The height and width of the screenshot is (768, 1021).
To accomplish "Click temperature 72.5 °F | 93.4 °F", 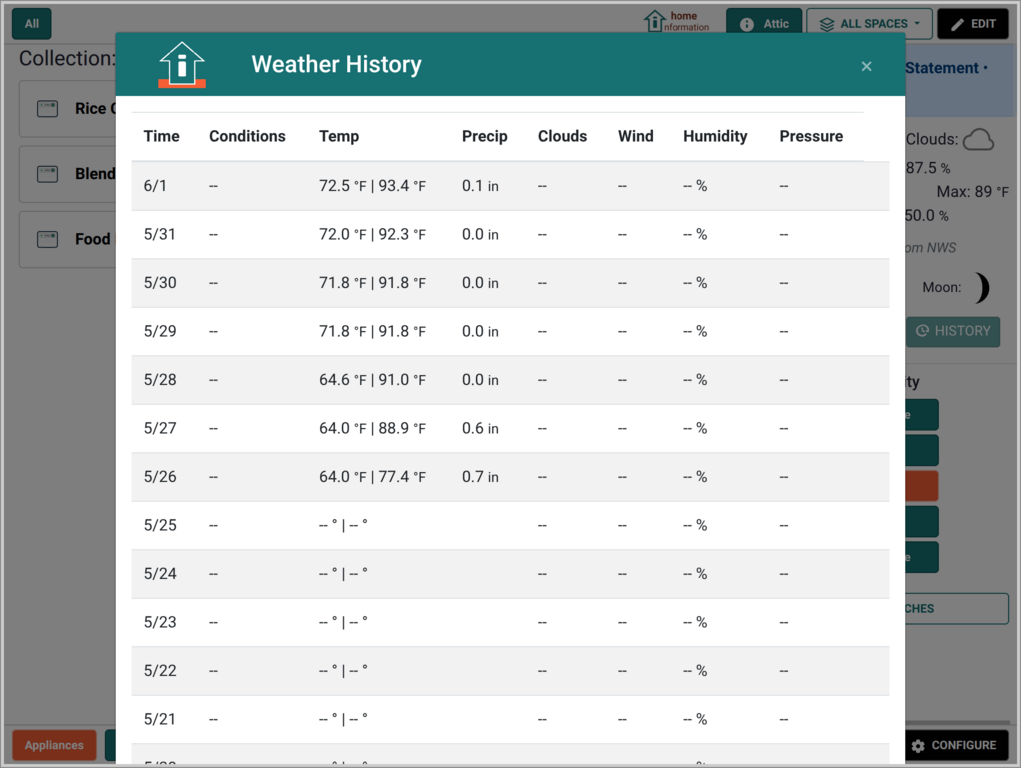I will 372,186.
